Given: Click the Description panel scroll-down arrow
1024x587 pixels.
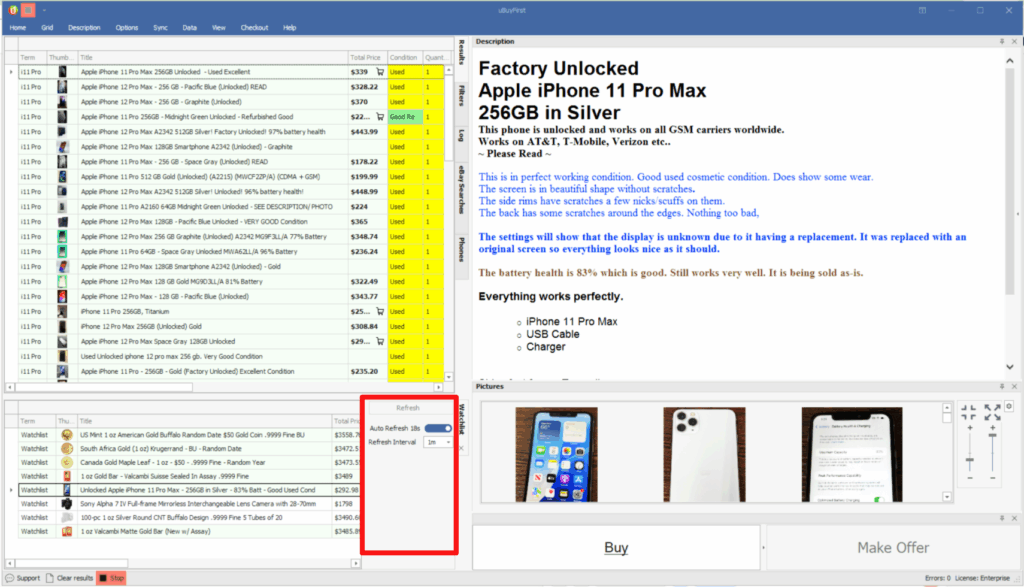Looking at the screenshot, I should coord(1010,367).
